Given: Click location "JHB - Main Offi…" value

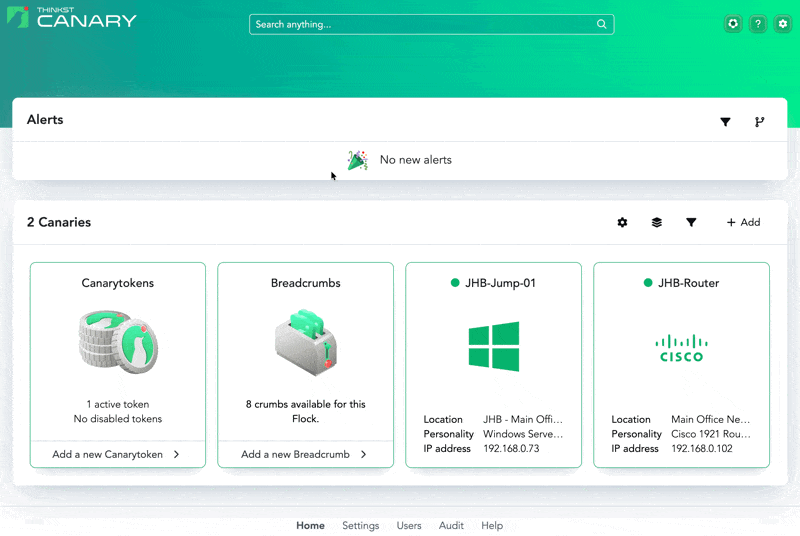Looking at the screenshot, I should coord(523,419).
